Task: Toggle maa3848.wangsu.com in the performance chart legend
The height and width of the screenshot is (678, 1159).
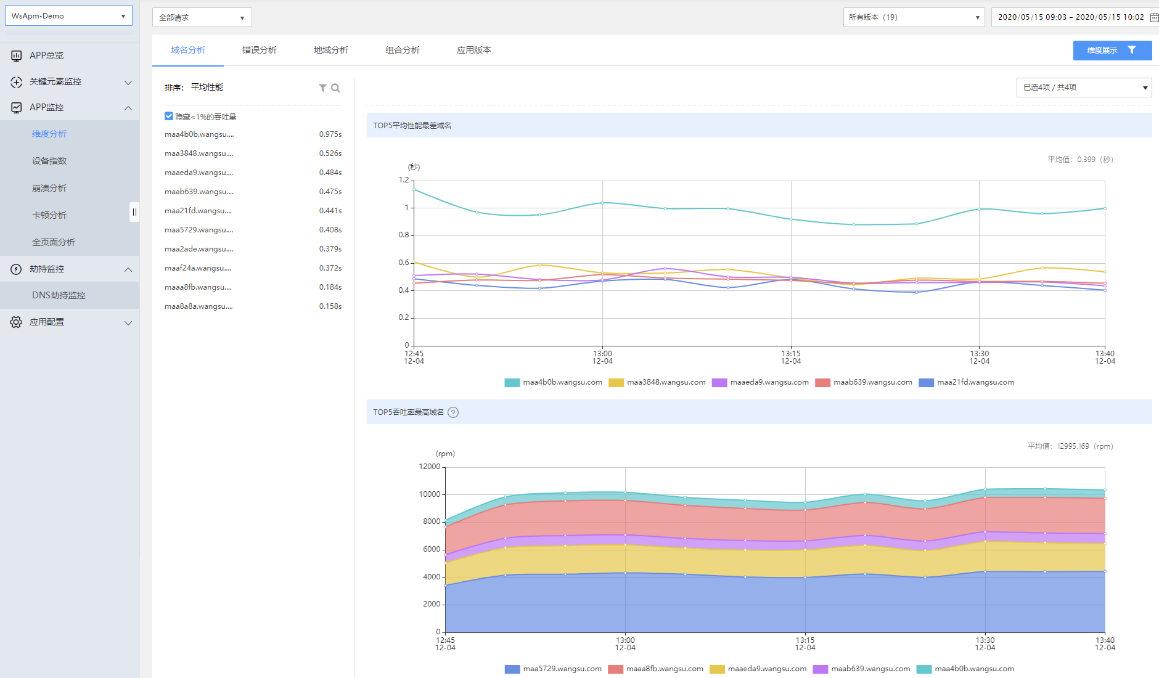Action: [657, 382]
